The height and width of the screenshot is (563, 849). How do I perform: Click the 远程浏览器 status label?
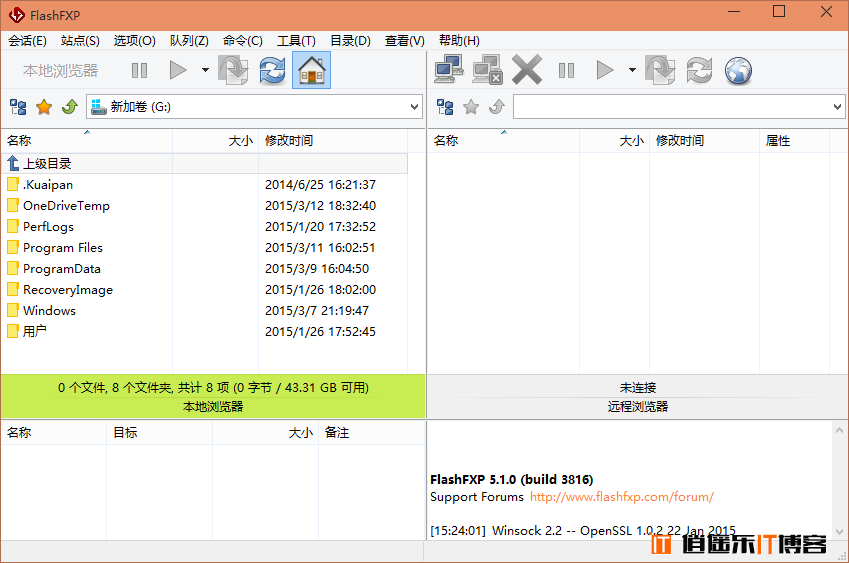tap(638, 407)
